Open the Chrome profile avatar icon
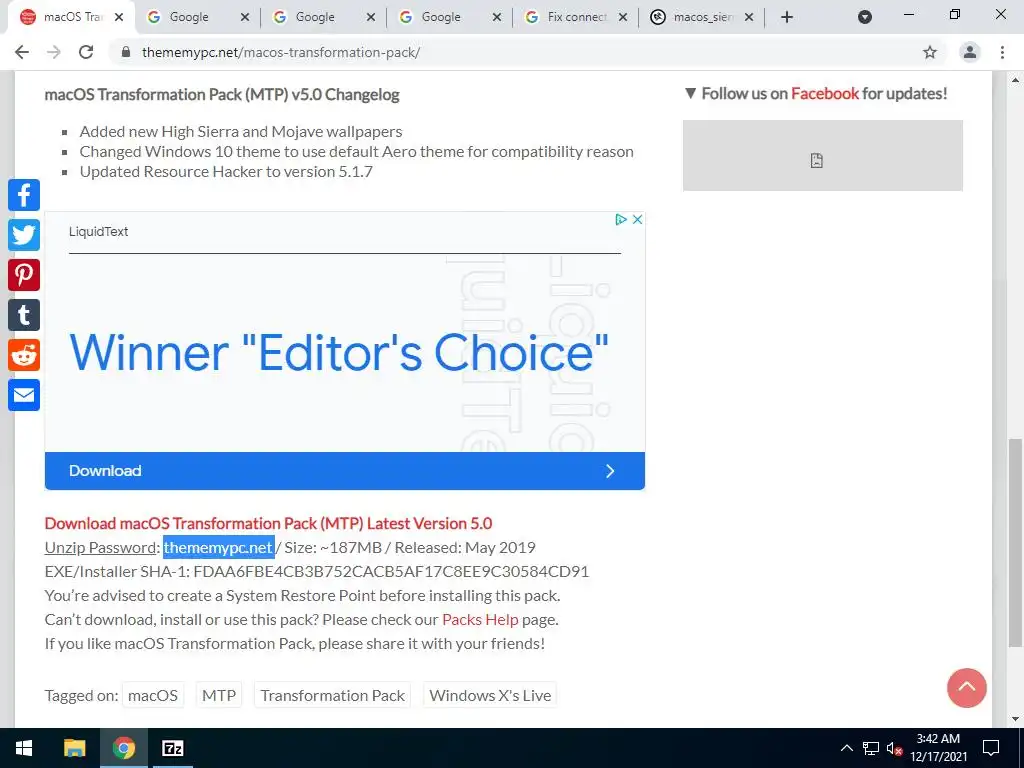 (x=970, y=52)
